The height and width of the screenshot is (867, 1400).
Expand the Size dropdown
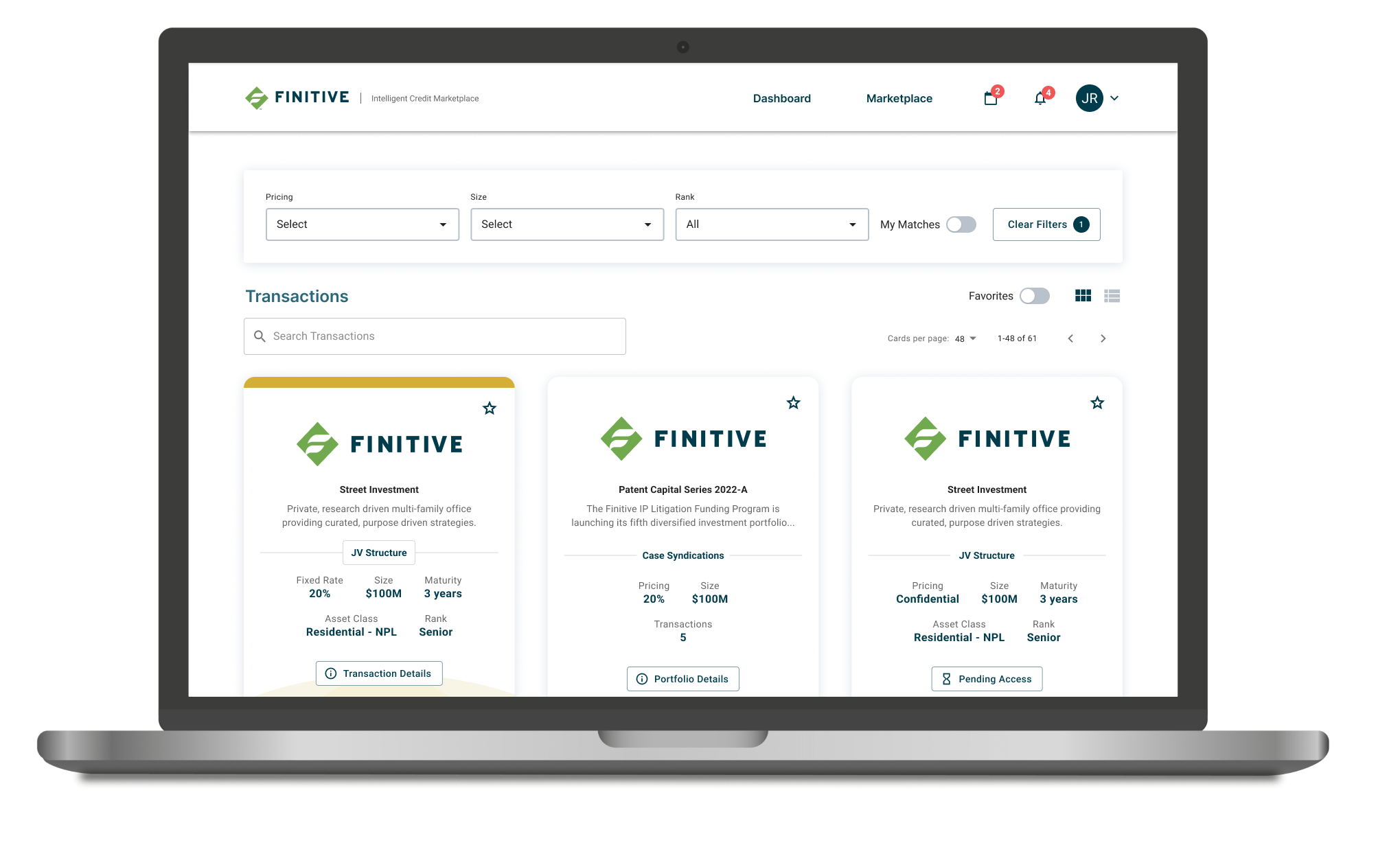pyautogui.click(x=565, y=224)
